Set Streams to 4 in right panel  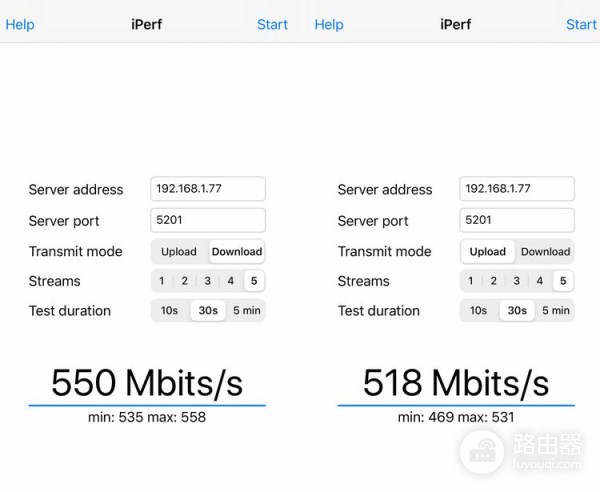coord(540,281)
